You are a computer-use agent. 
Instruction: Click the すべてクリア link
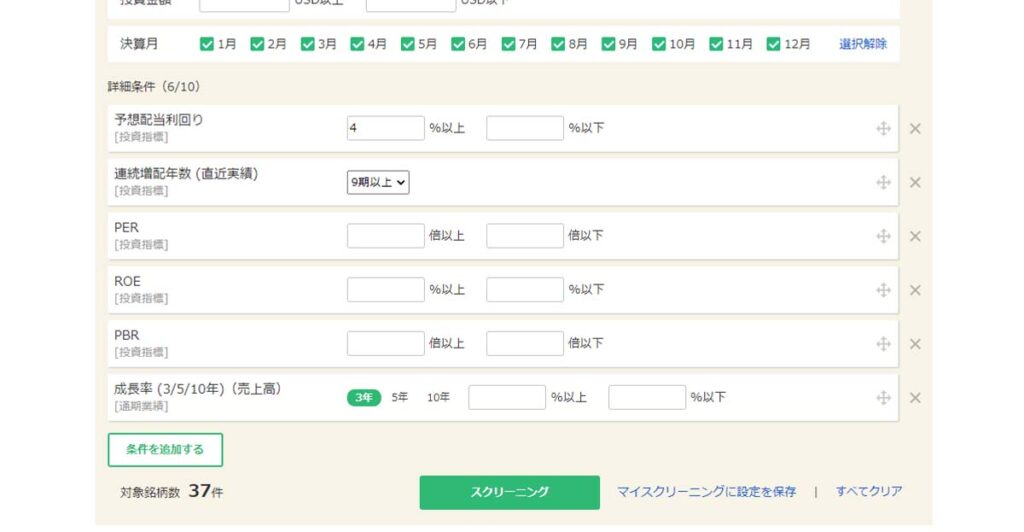pos(869,492)
